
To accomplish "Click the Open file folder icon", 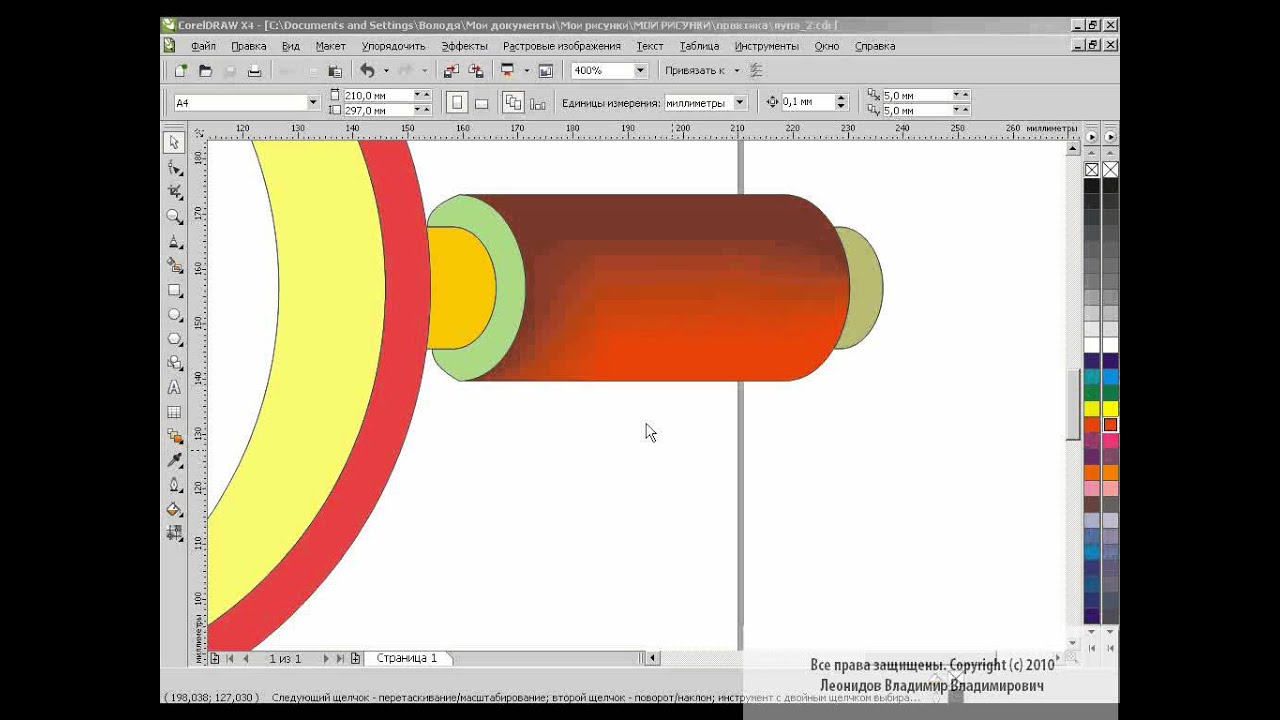I will click(x=205, y=71).
